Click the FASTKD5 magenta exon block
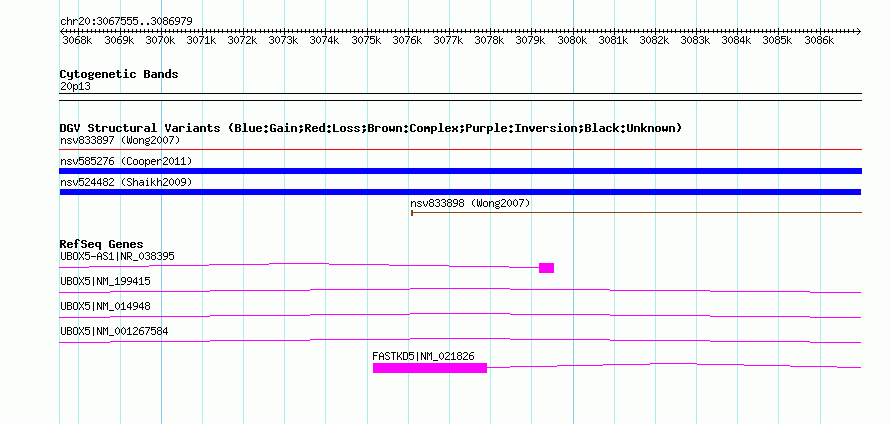The image size is (890, 424). pyautogui.click(x=430, y=368)
